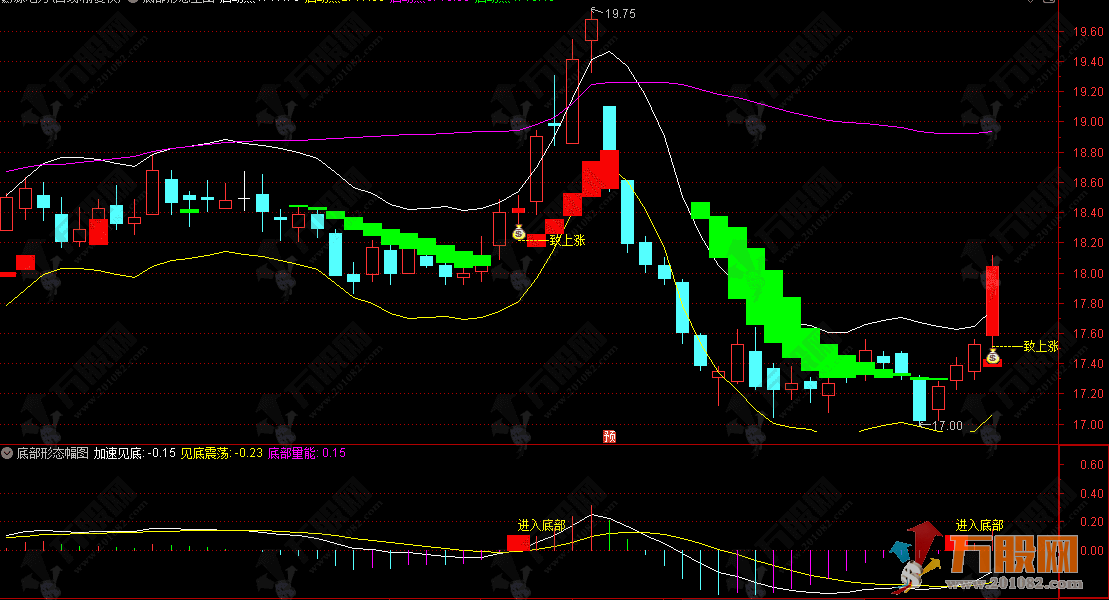
Task: Click the magenta 底部量能 indicator label
Action: [x=291, y=453]
